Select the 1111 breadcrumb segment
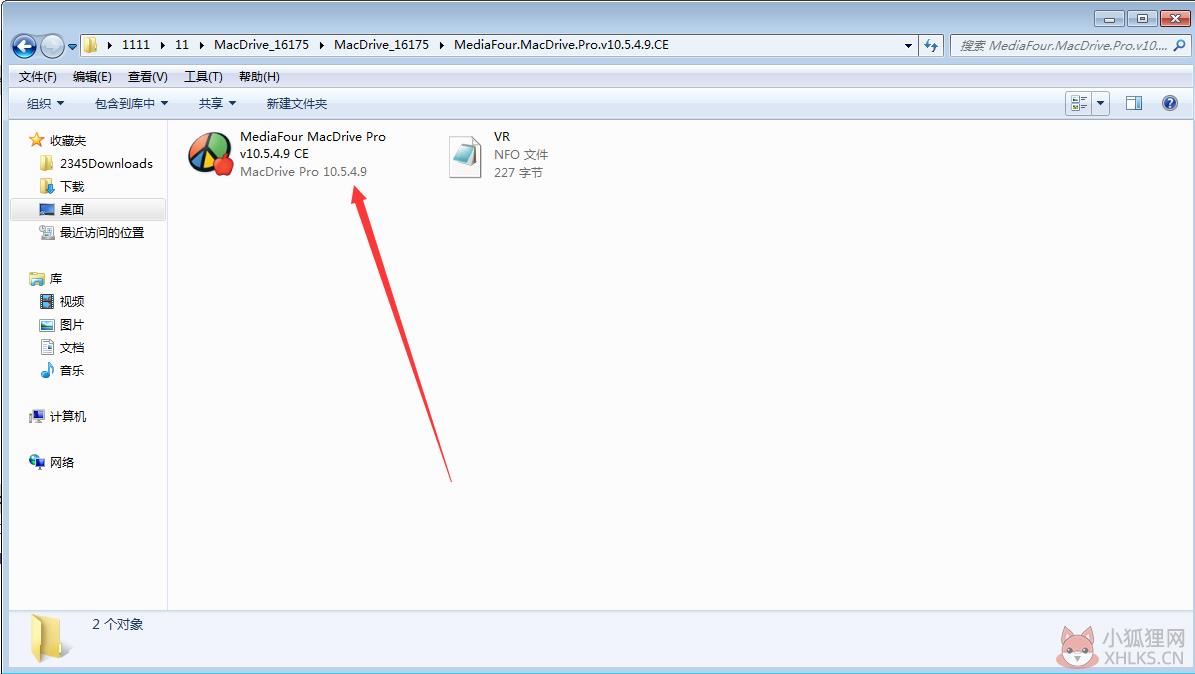Viewport: 1195px width, 674px height. (x=136, y=45)
